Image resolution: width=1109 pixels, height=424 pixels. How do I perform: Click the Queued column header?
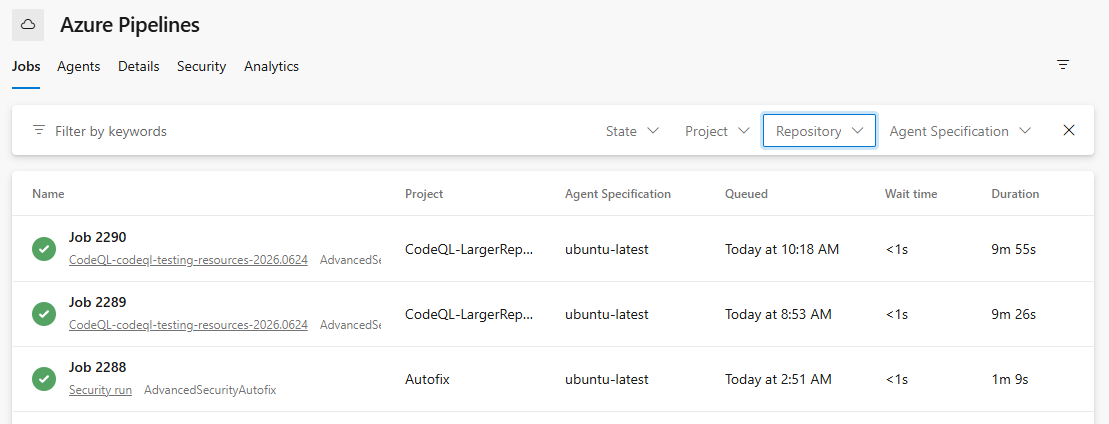746,193
